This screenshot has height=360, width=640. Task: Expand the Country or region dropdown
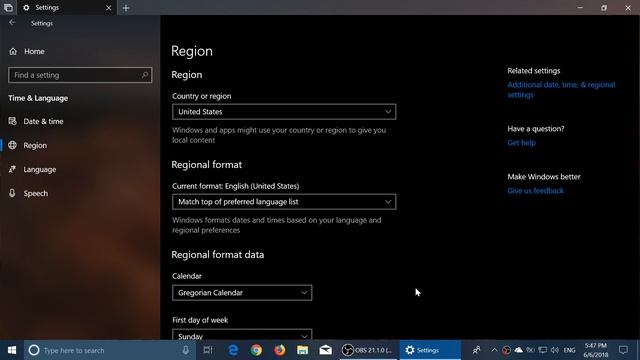pyautogui.click(x=284, y=112)
